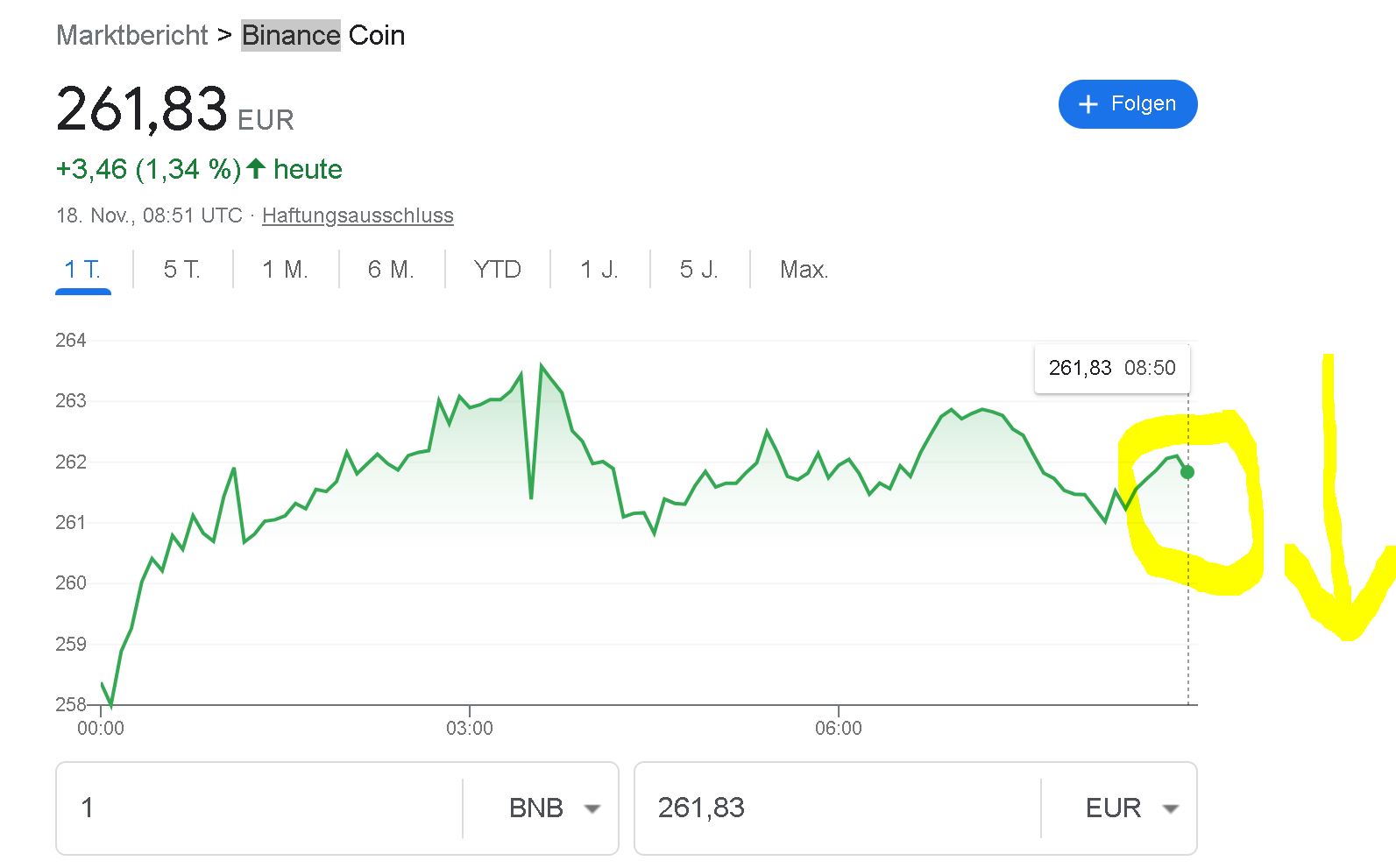Select the 6 M. chart range
The height and width of the screenshot is (868, 1396).
point(391,270)
